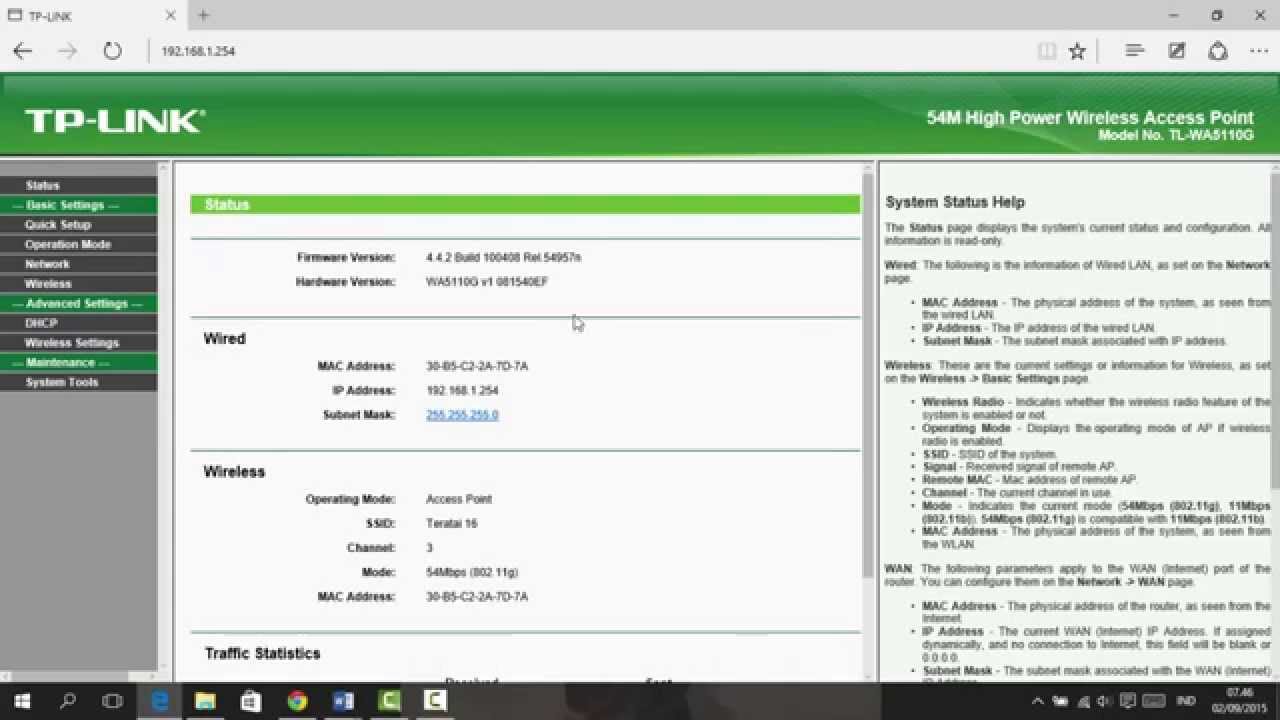Viewport: 1280px width, 720px height.
Task: Select firmware version text 4.4.2 Build
Action: (x=503, y=258)
